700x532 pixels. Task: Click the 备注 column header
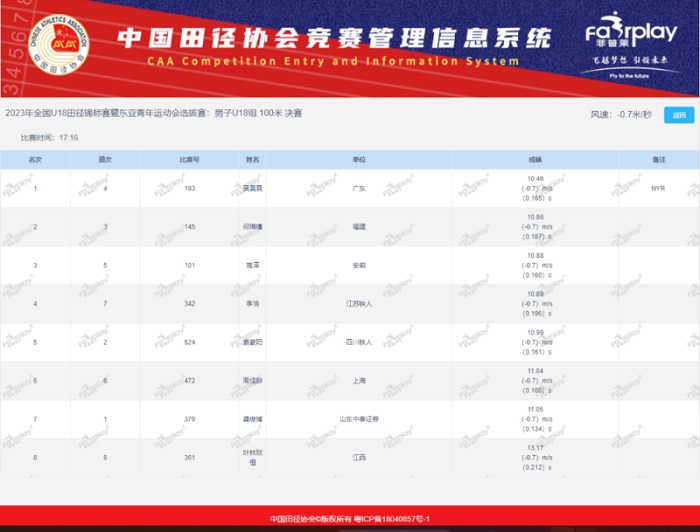pyautogui.click(x=657, y=160)
